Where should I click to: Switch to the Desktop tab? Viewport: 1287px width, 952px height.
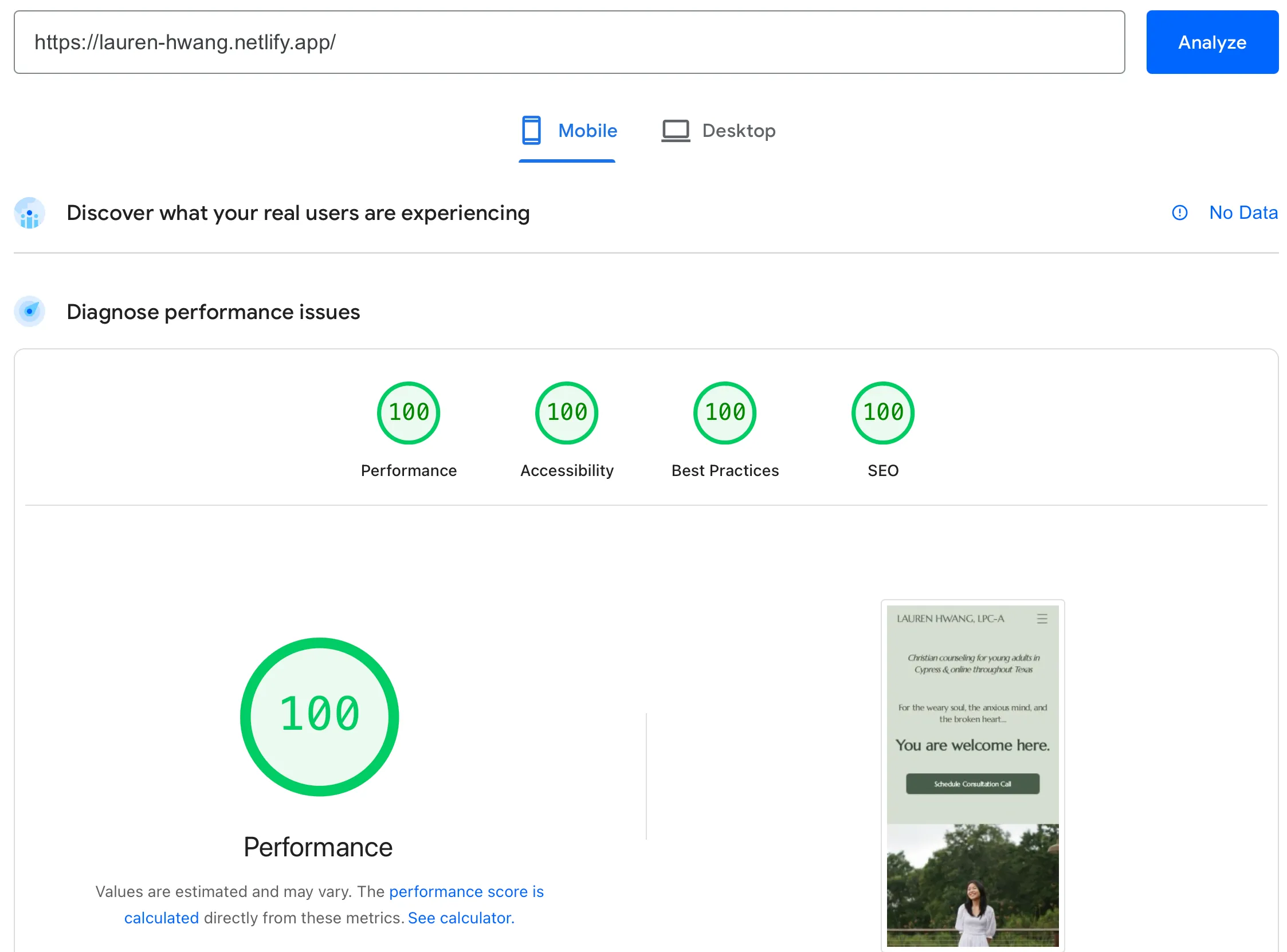tap(739, 130)
